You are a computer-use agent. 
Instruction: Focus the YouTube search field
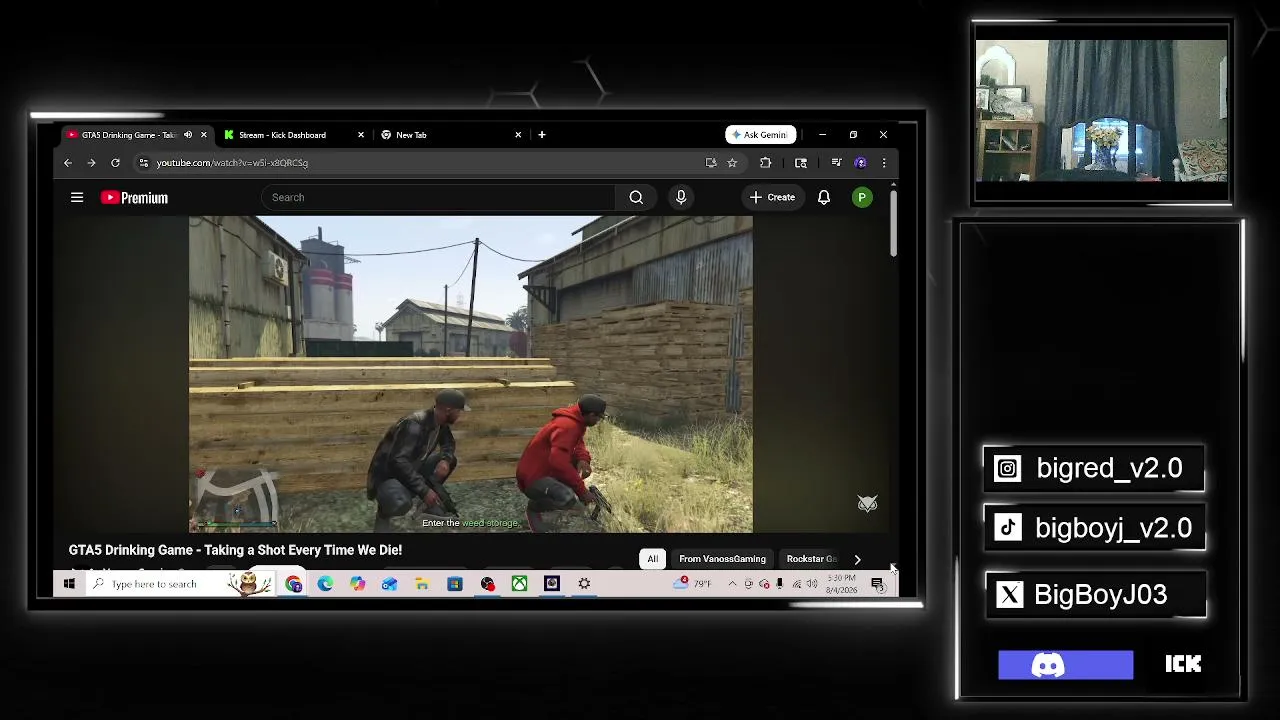[x=440, y=197]
